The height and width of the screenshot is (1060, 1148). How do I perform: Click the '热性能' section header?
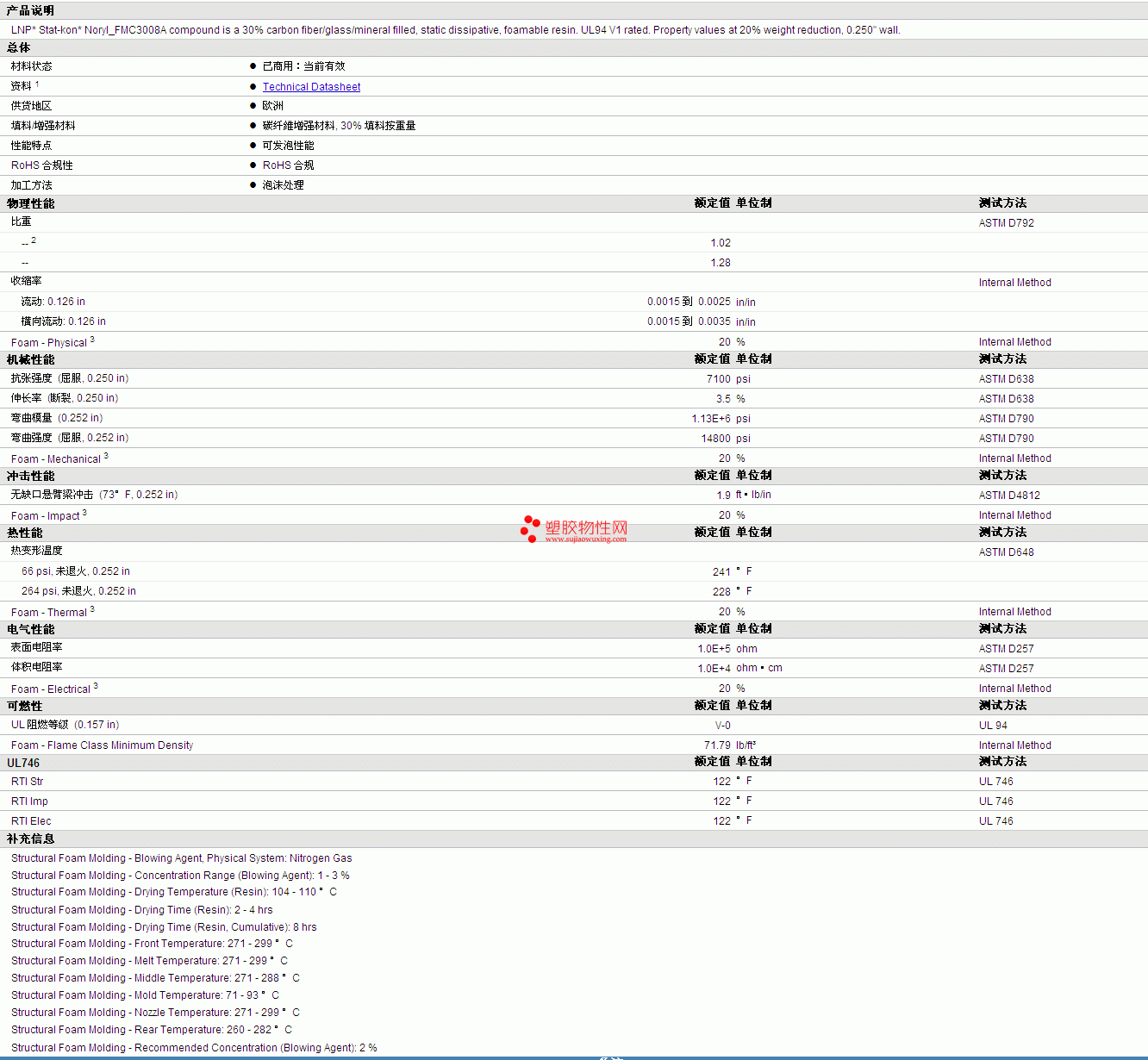(x=25, y=533)
